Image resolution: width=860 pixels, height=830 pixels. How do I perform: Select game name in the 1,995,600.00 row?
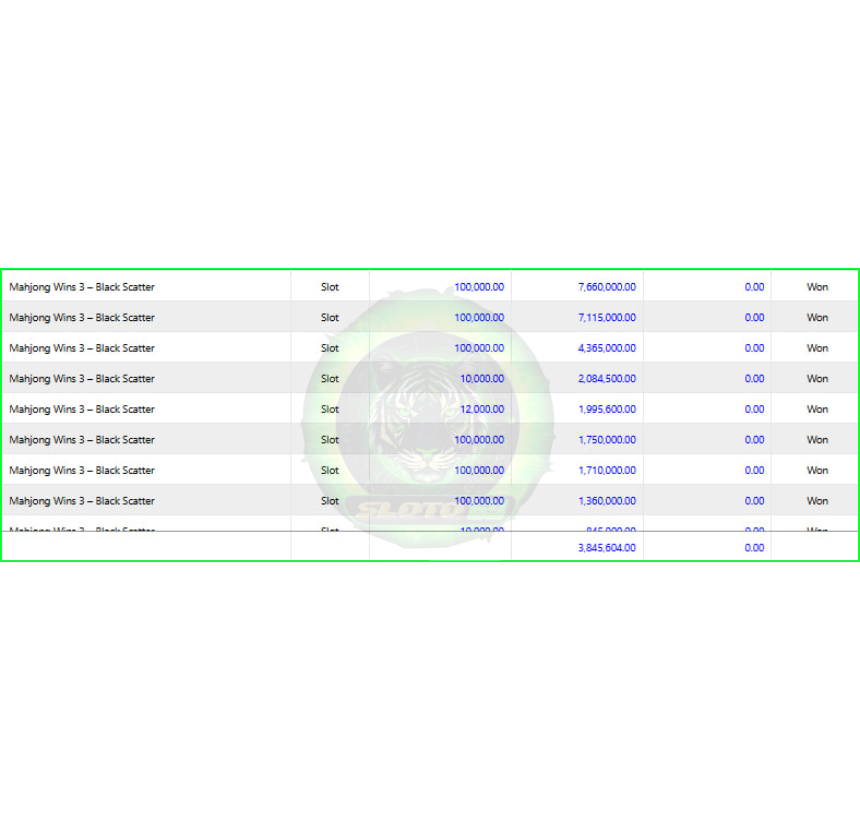pos(82,410)
